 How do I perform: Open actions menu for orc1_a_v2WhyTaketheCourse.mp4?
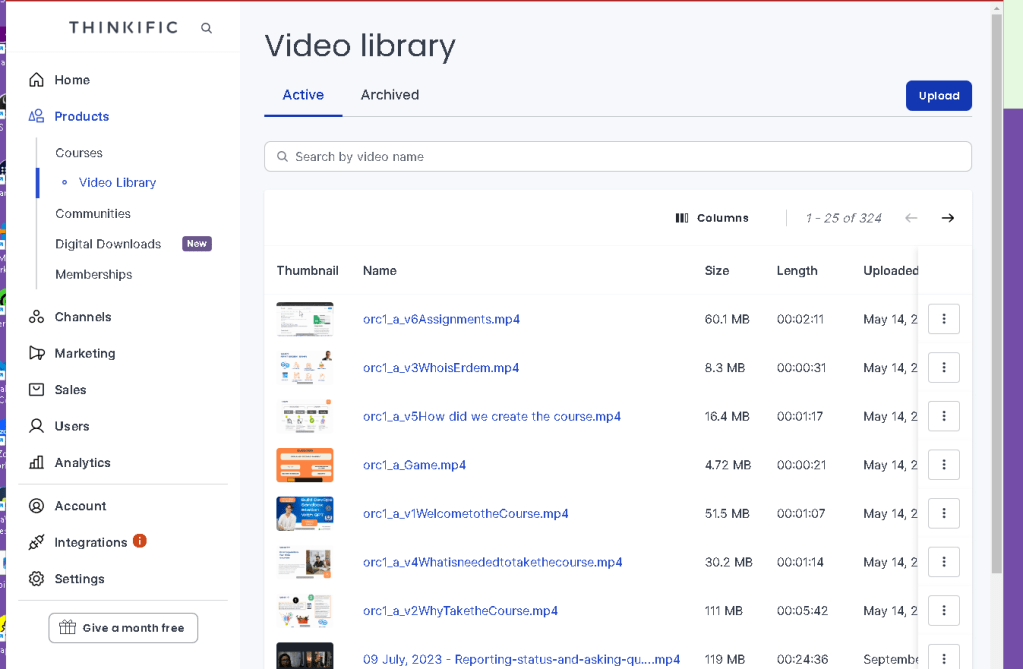(x=943, y=611)
